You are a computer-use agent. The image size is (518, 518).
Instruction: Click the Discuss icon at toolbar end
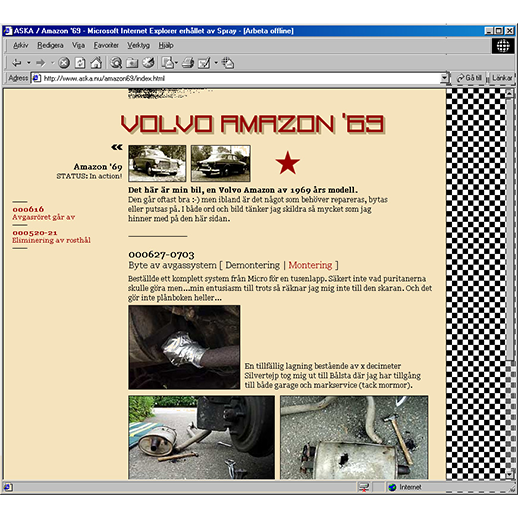point(228,63)
